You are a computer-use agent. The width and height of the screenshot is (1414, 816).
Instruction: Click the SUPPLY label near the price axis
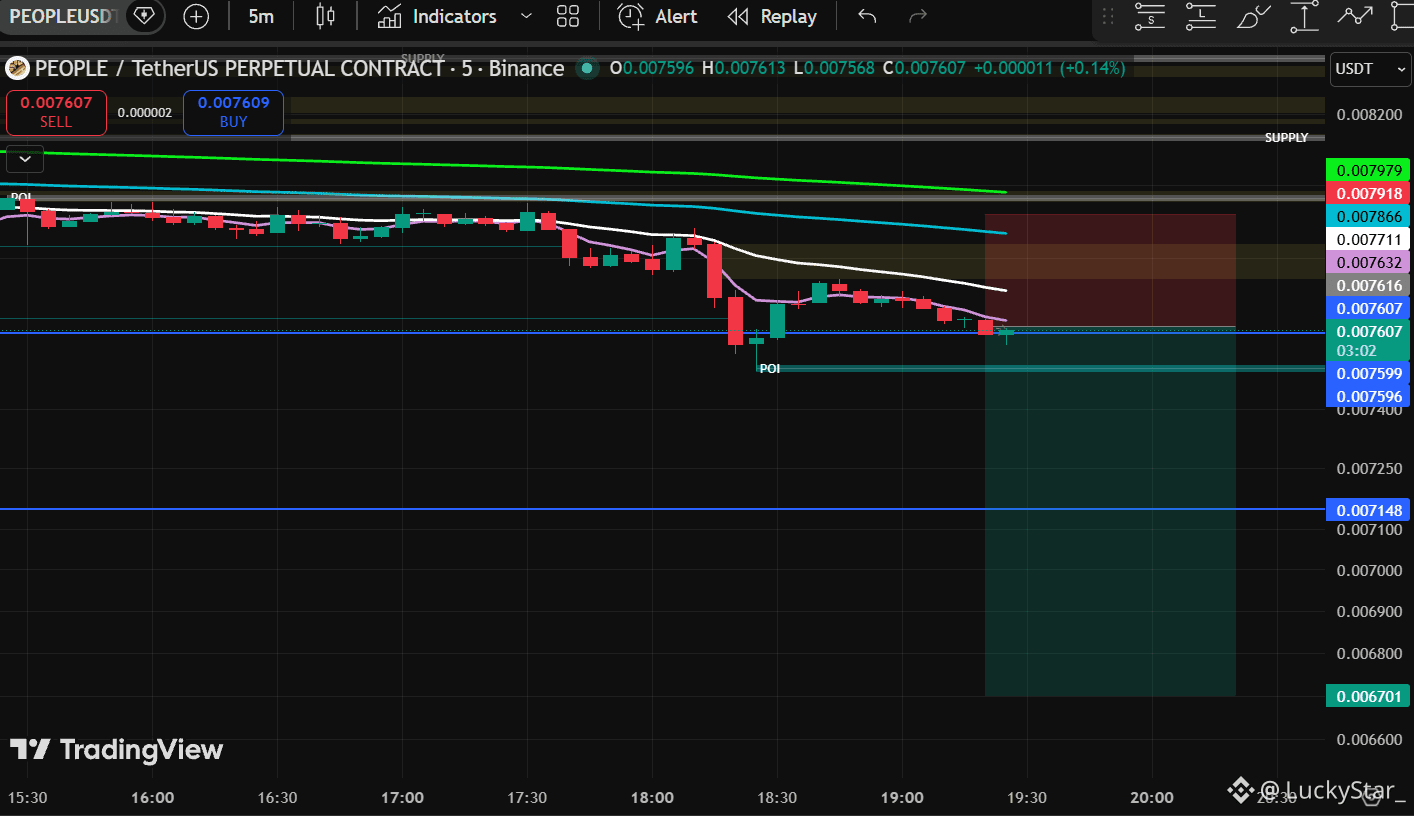click(x=1286, y=137)
